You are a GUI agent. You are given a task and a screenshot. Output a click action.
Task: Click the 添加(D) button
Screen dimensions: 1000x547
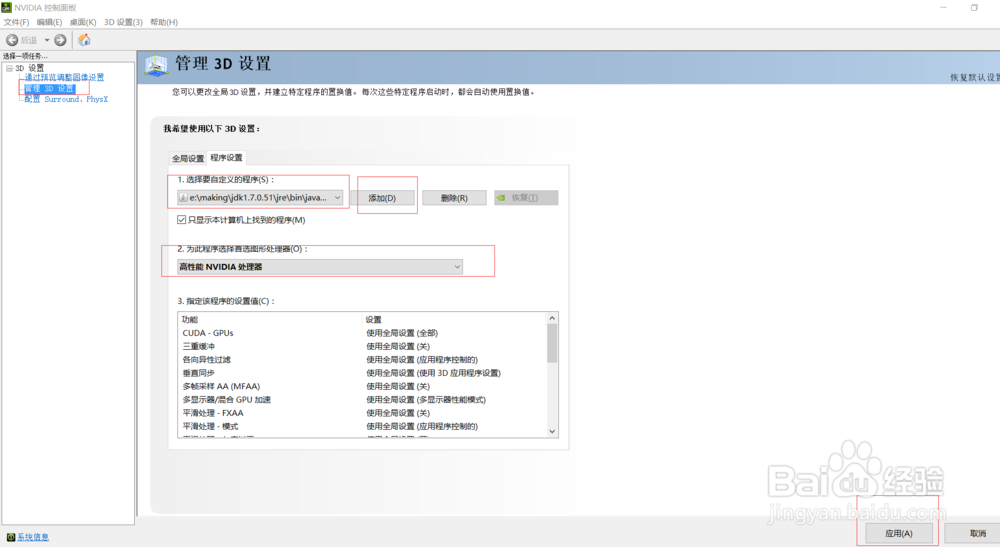tap(382, 198)
